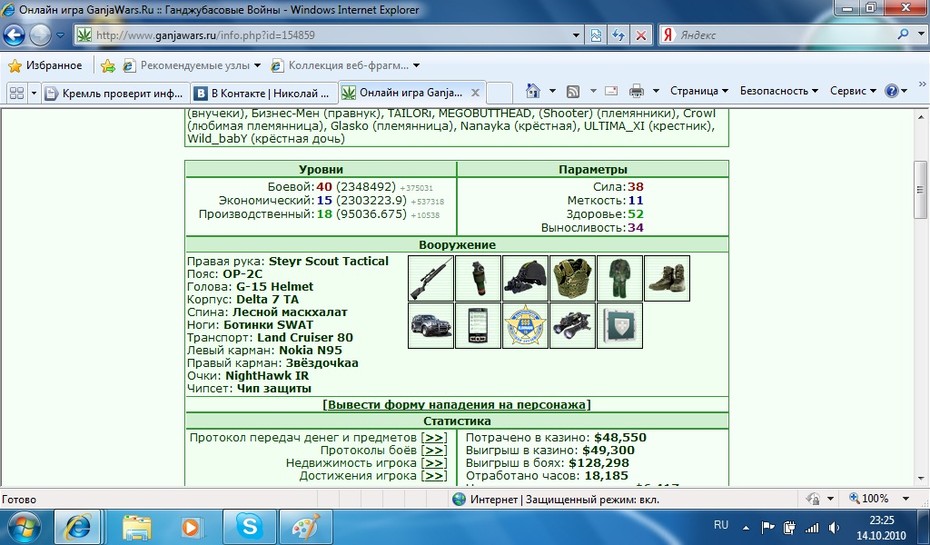This screenshot has height=545, width=930.
Task: Click the Land Cruiser 80 vehicle icon
Action: (x=431, y=326)
